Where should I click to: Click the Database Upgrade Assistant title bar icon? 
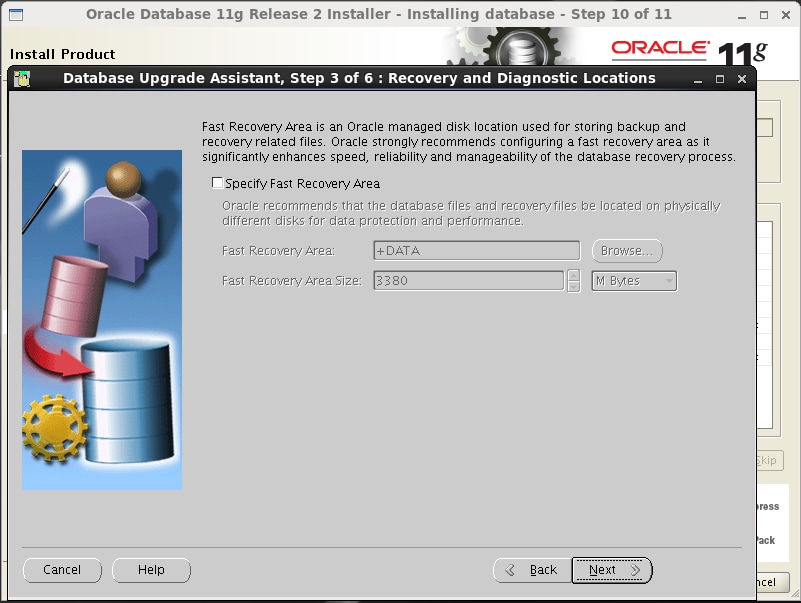[x=22, y=79]
